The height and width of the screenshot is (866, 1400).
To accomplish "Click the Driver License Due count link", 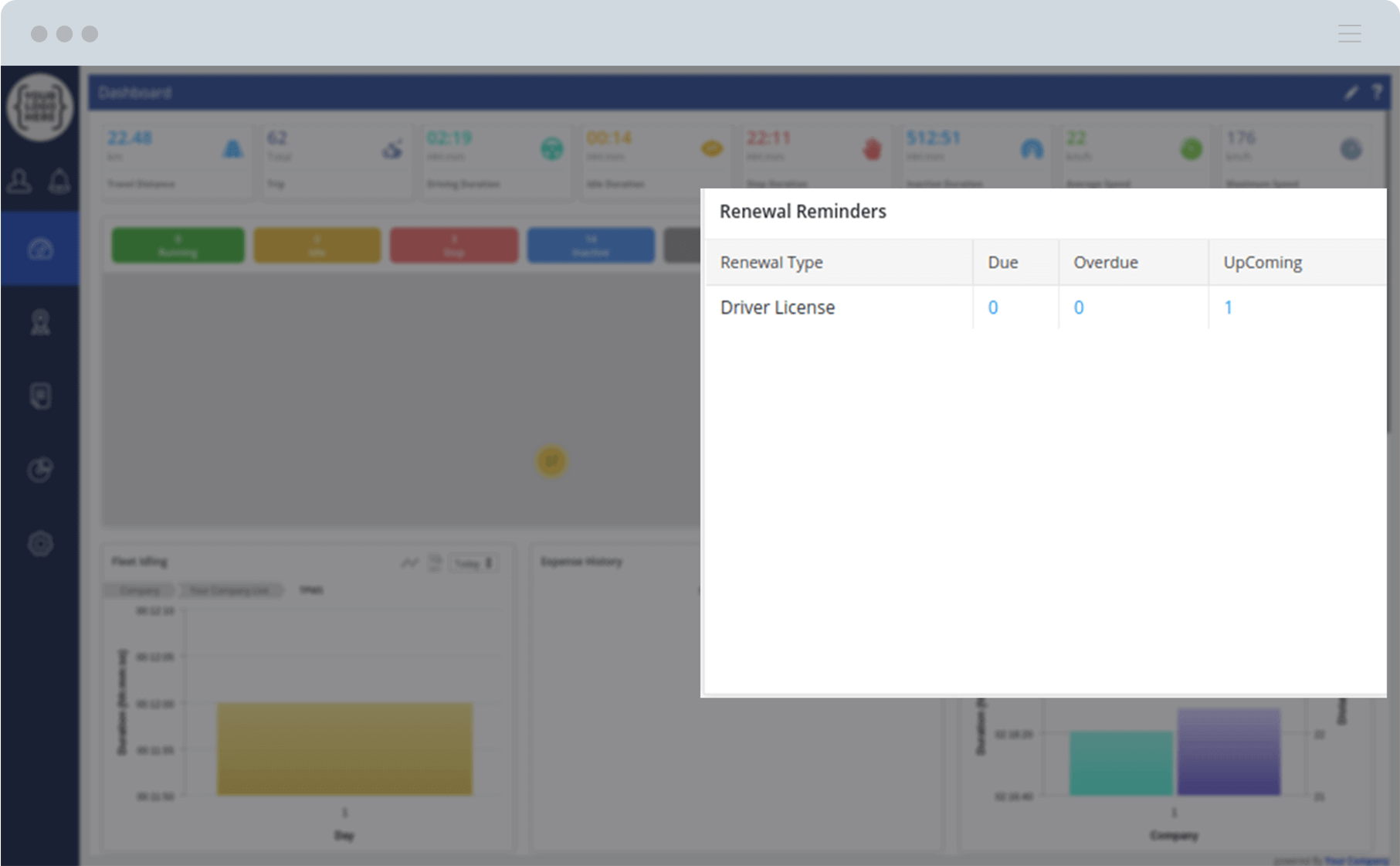I will [x=993, y=307].
